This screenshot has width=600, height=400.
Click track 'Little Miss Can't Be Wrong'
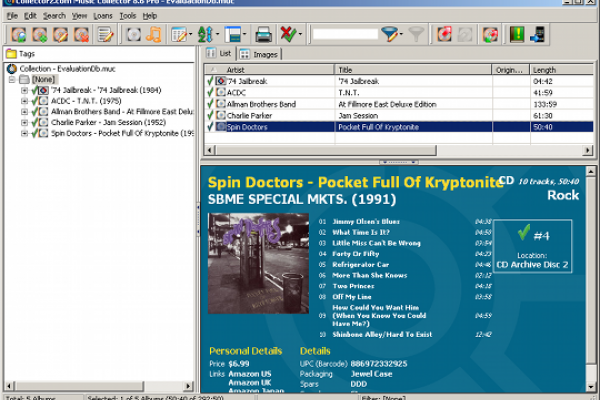click(x=376, y=243)
